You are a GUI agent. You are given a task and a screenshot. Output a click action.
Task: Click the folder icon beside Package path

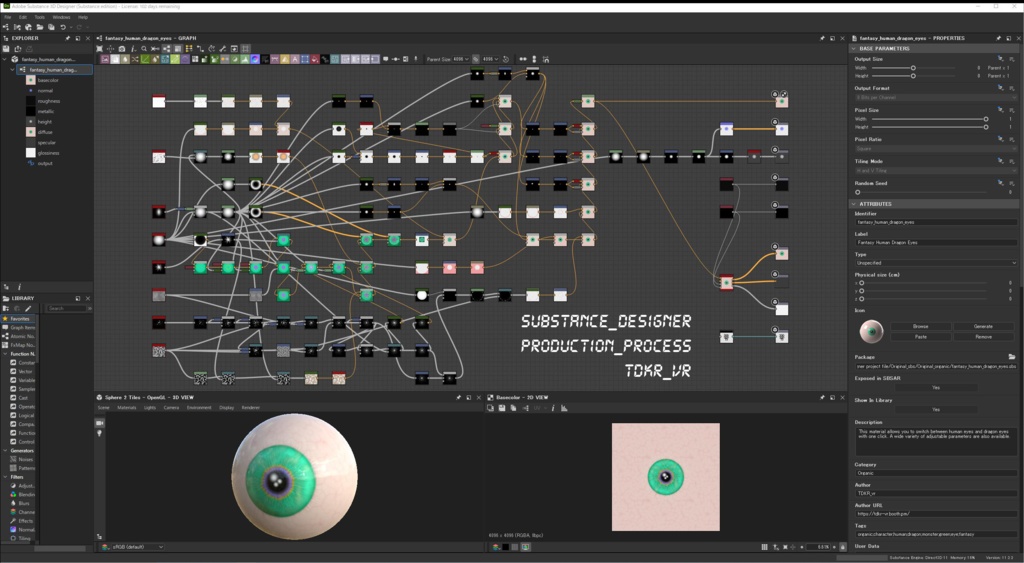point(1012,357)
